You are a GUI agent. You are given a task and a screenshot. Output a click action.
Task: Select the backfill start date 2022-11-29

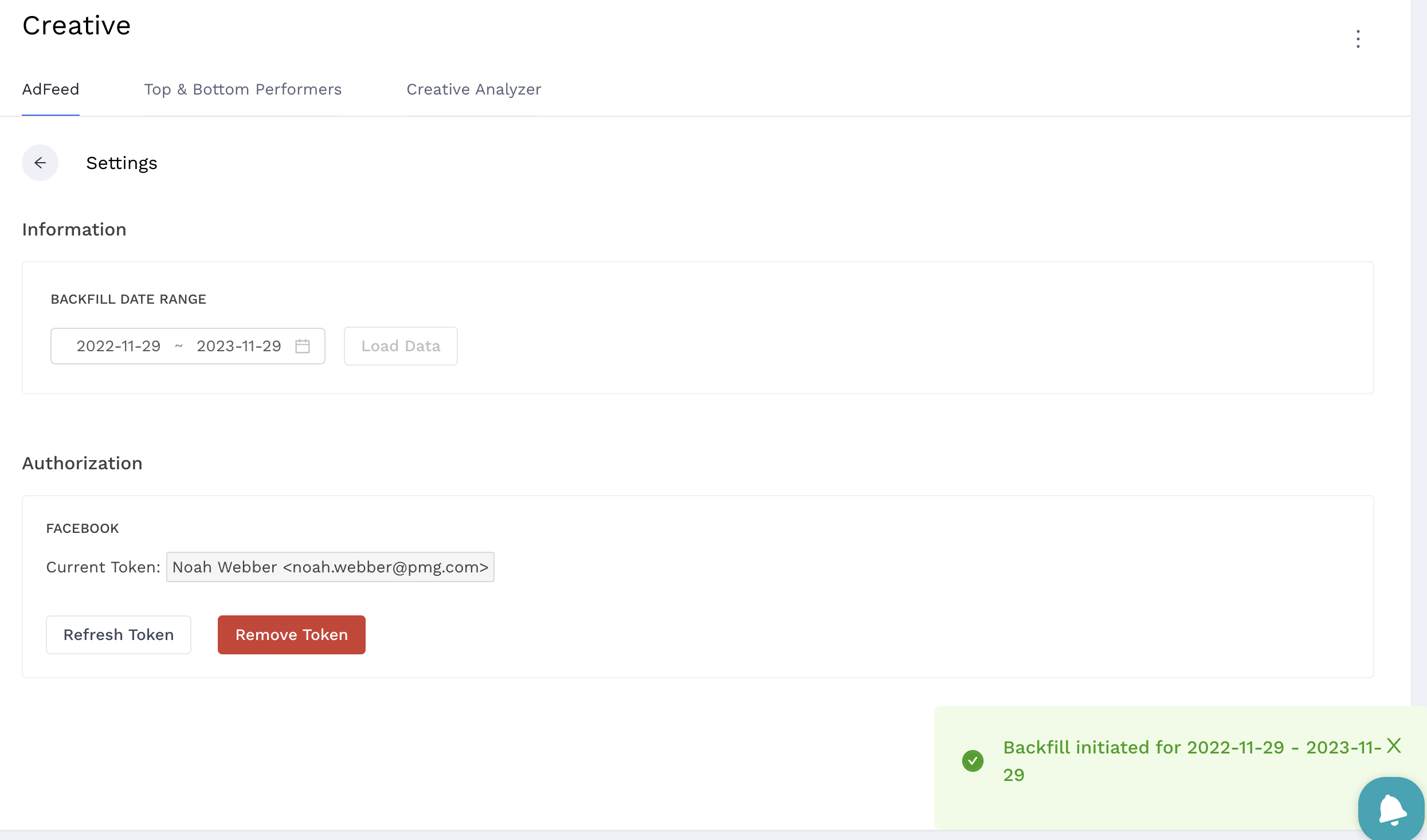(118, 346)
